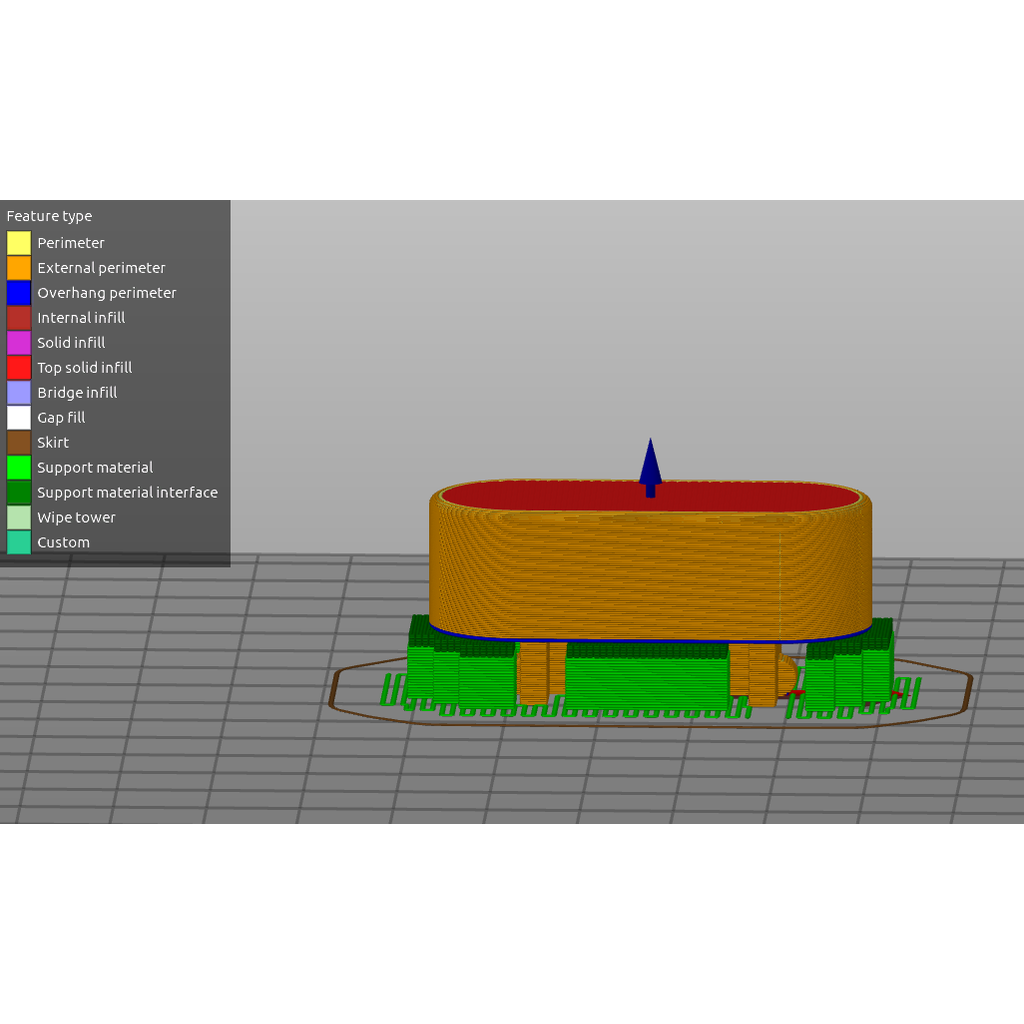The height and width of the screenshot is (1024, 1024).
Task: Select the Bridge infill legend swatch
Action: coord(19,393)
